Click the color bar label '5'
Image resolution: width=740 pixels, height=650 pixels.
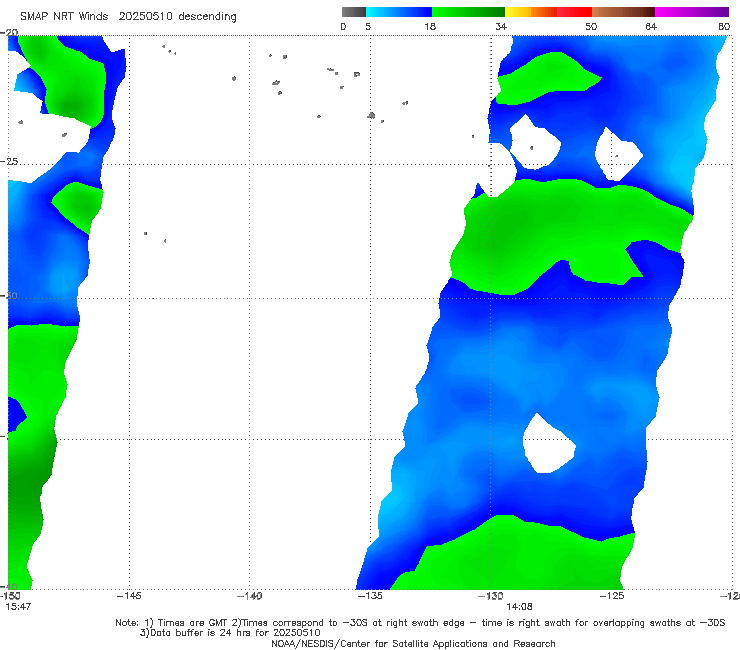(x=368, y=26)
